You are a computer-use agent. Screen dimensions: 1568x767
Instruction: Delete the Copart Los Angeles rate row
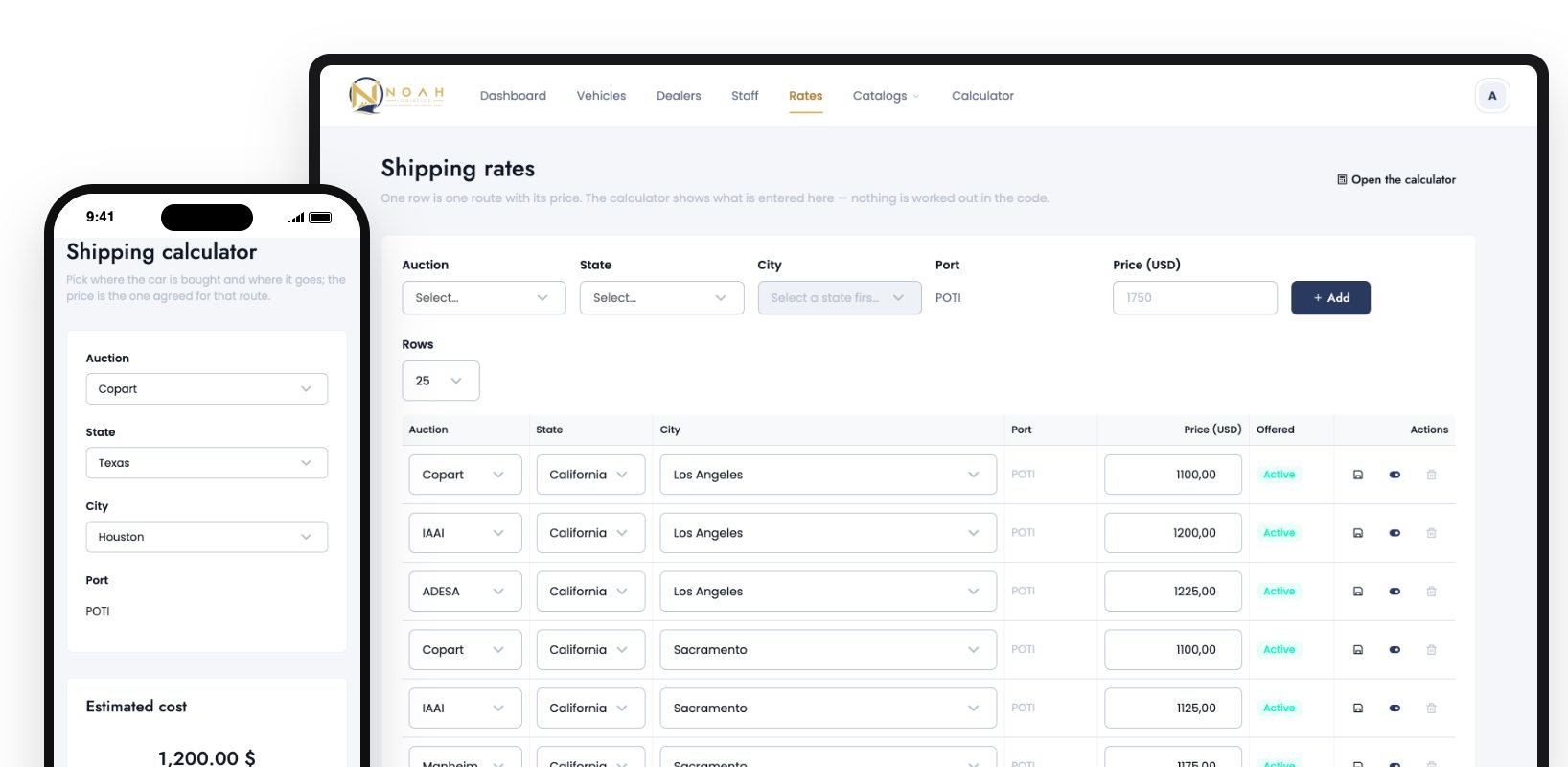click(1432, 475)
